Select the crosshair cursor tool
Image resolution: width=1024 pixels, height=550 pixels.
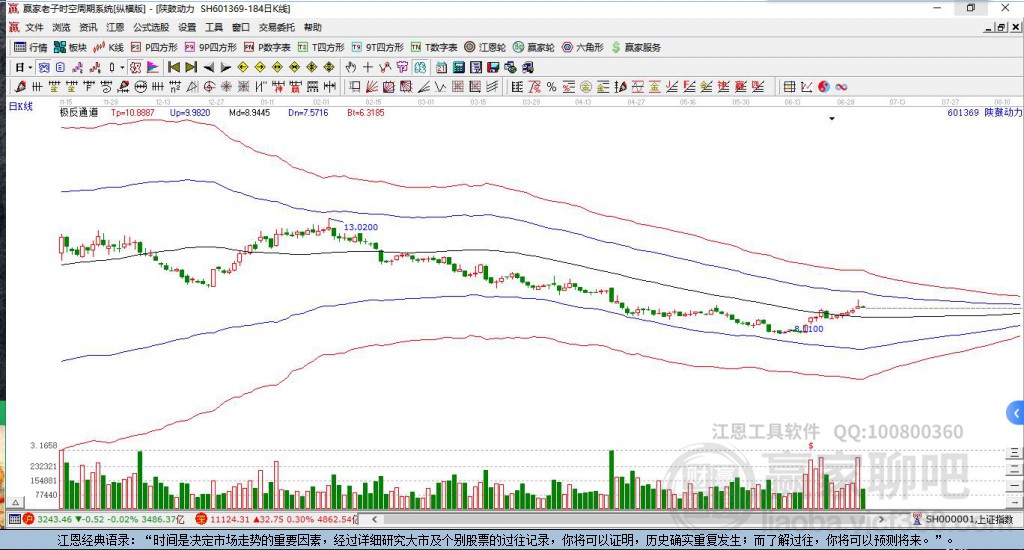(368, 67)
